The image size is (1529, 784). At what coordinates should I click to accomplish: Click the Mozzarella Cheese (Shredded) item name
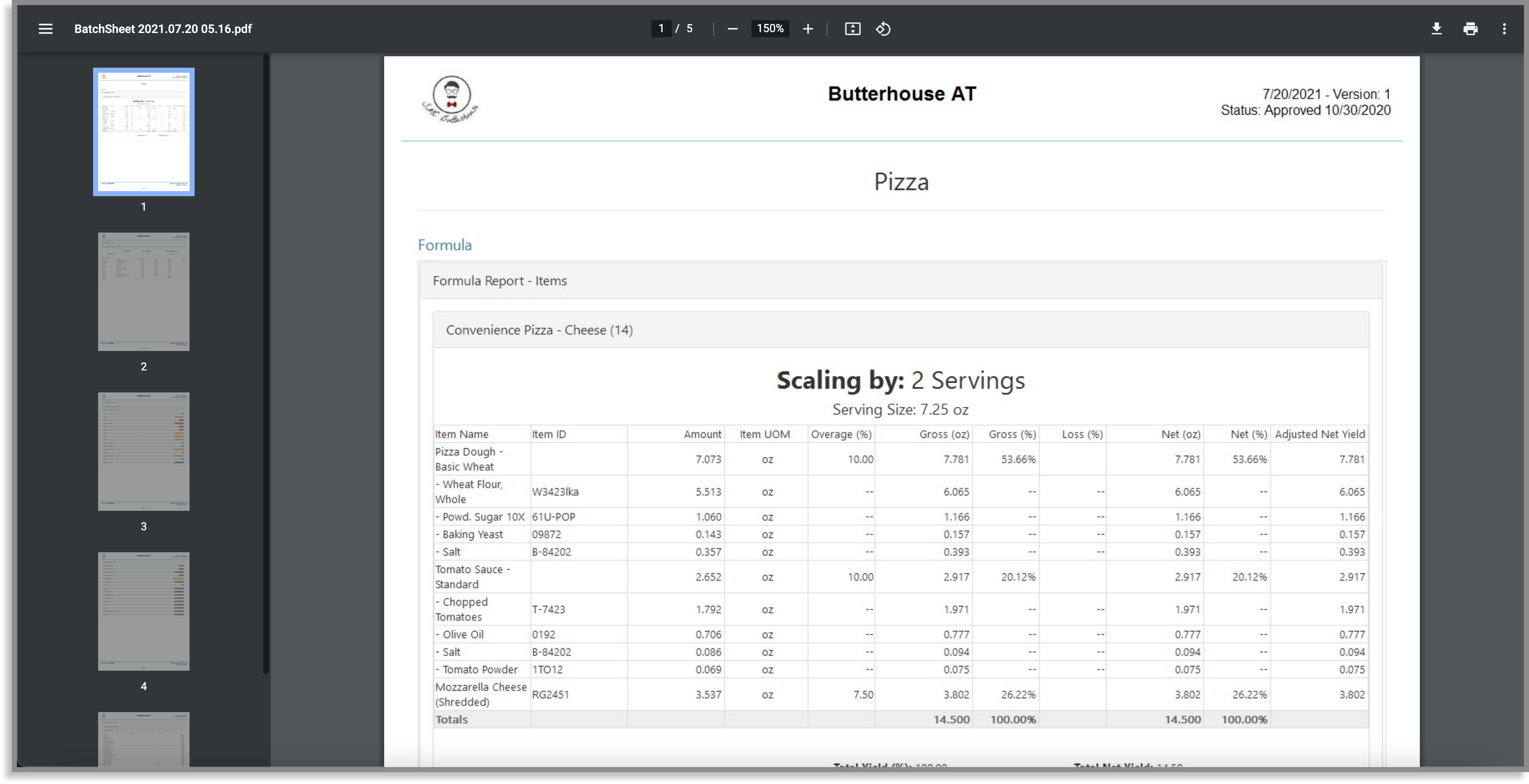tap(481, 694)
